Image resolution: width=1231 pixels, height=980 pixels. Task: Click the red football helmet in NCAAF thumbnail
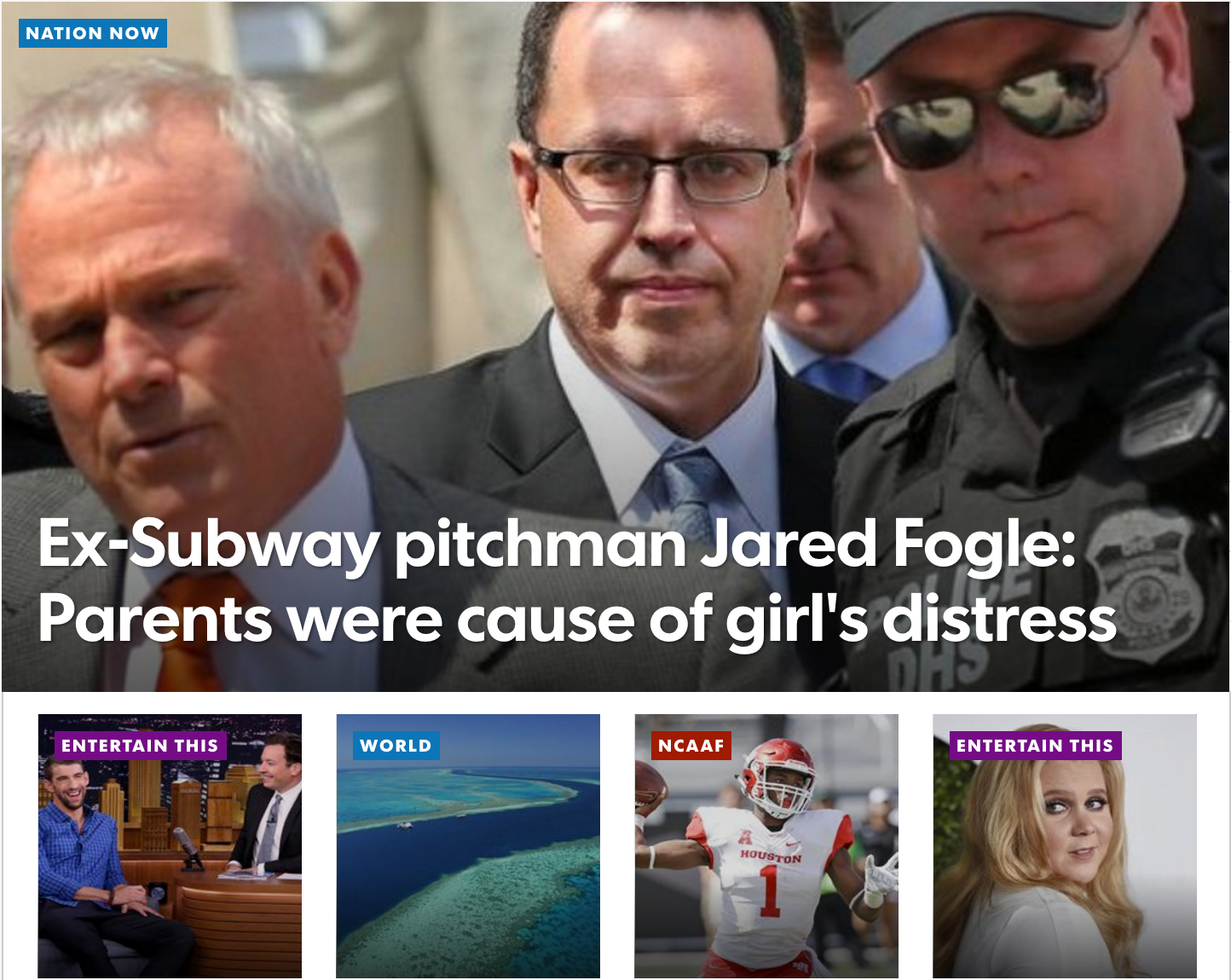tap(775, 777)
